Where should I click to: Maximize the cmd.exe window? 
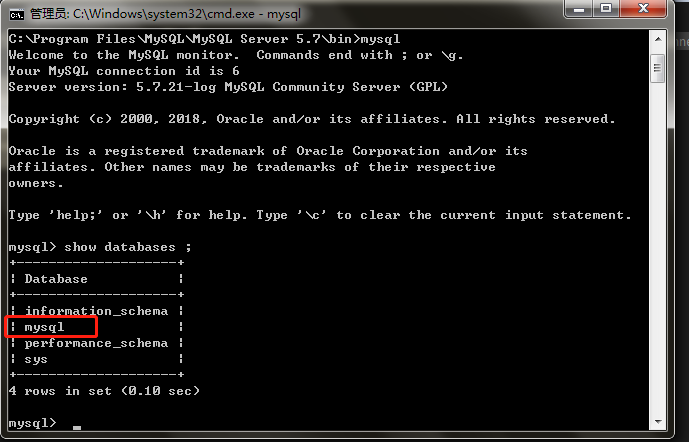pyautogui.click(x=606, y=9)
